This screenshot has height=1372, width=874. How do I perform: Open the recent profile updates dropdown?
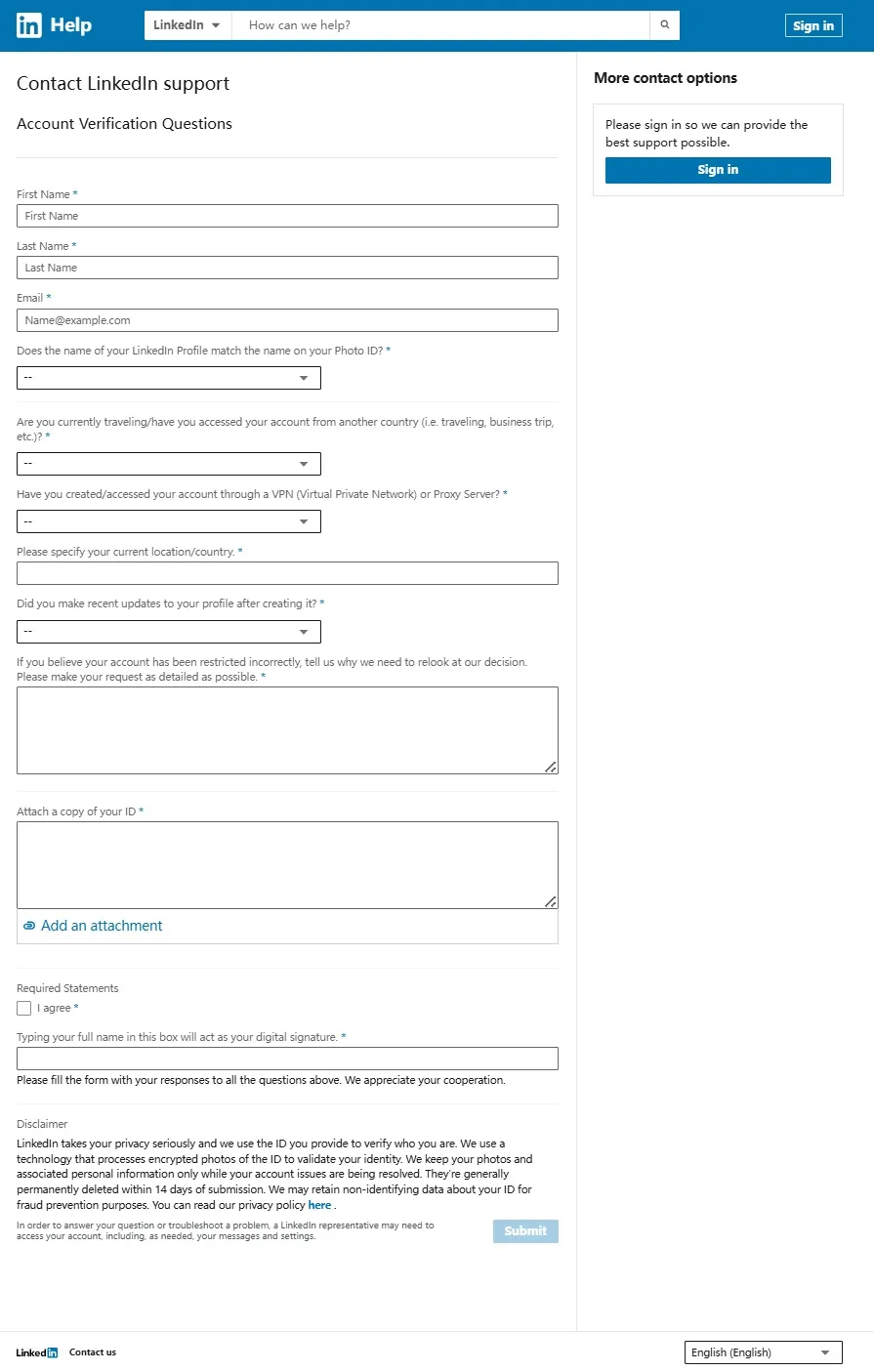(169, 632)
